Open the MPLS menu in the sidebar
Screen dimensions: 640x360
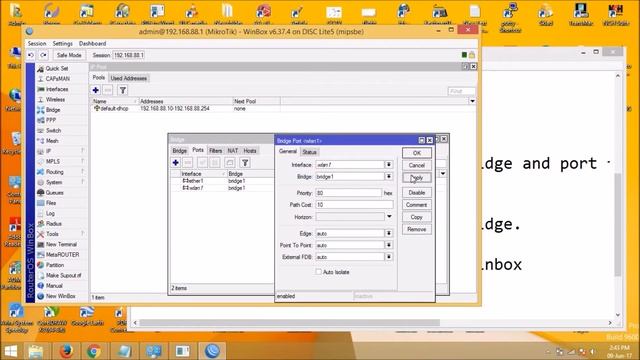pyautogui.click(x=53, y=162)
